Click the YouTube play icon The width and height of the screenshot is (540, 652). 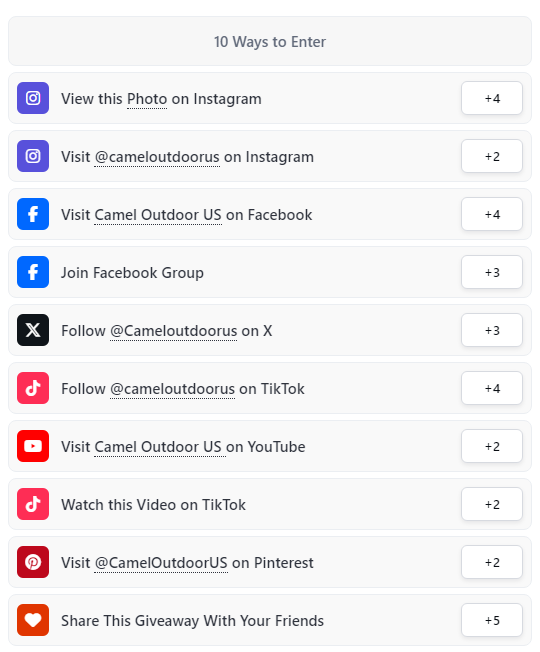tap(33, 446)
